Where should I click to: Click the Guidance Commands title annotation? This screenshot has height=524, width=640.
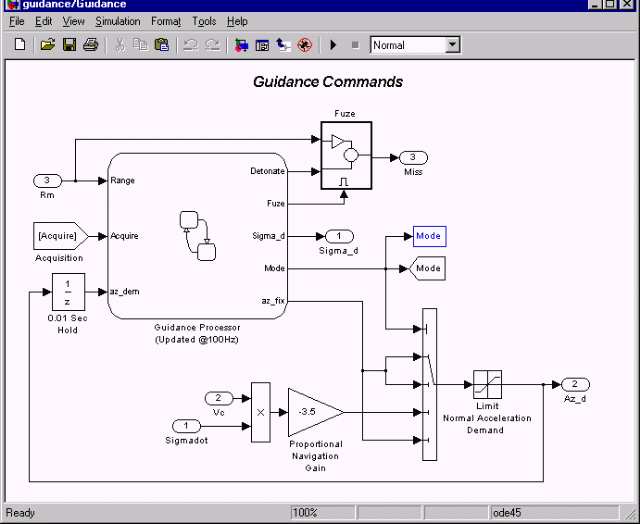(328, 82)
